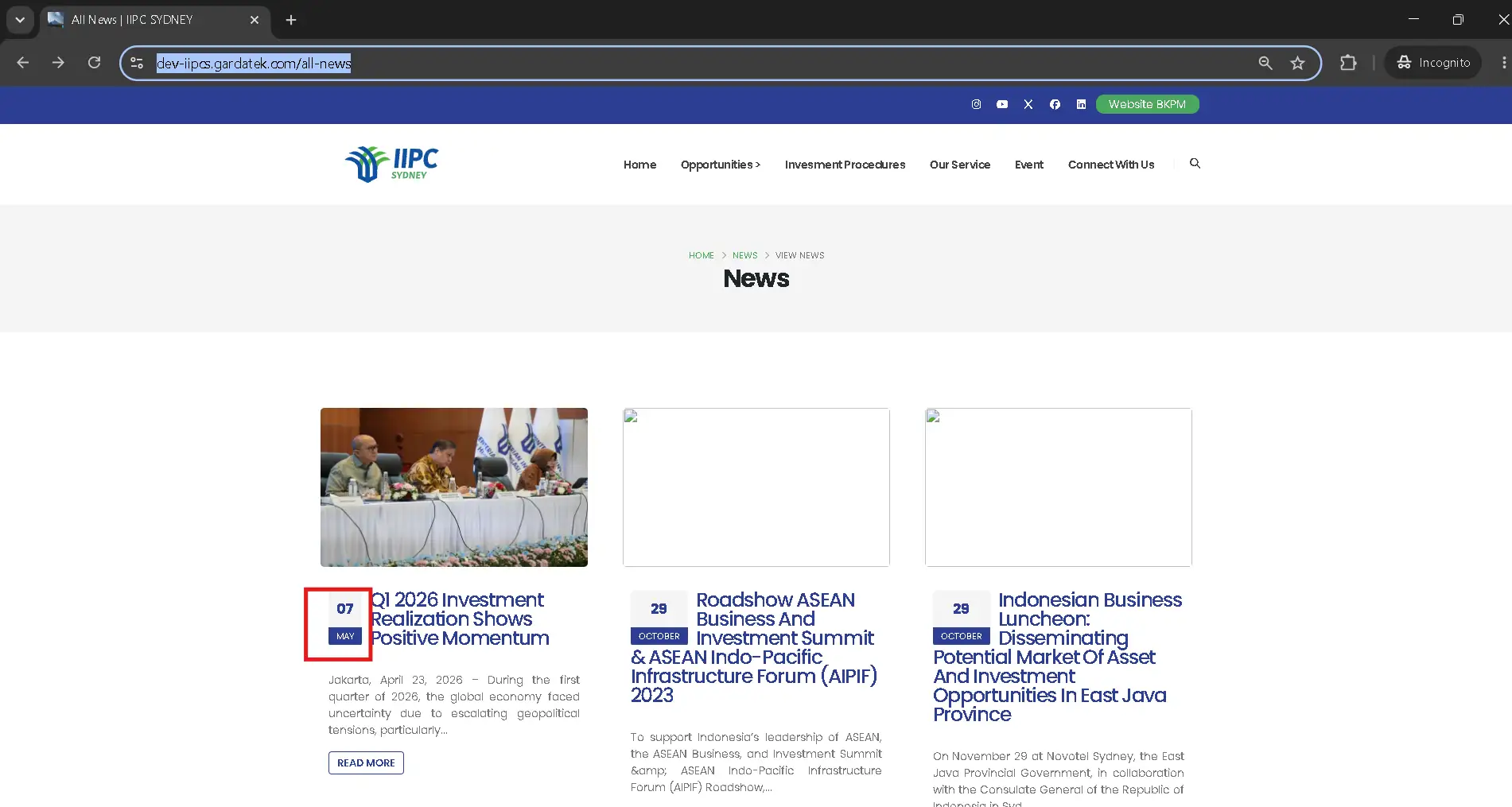Click the 29 OCTOBER badge beside Indonesian Business Luncheon
Image resolution: width=1512 pixels, height=807 pixels.
click(x=962, y=618)
